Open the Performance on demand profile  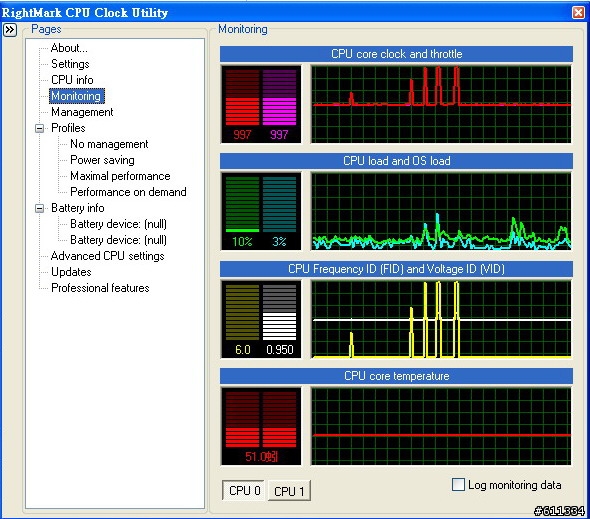128,192
